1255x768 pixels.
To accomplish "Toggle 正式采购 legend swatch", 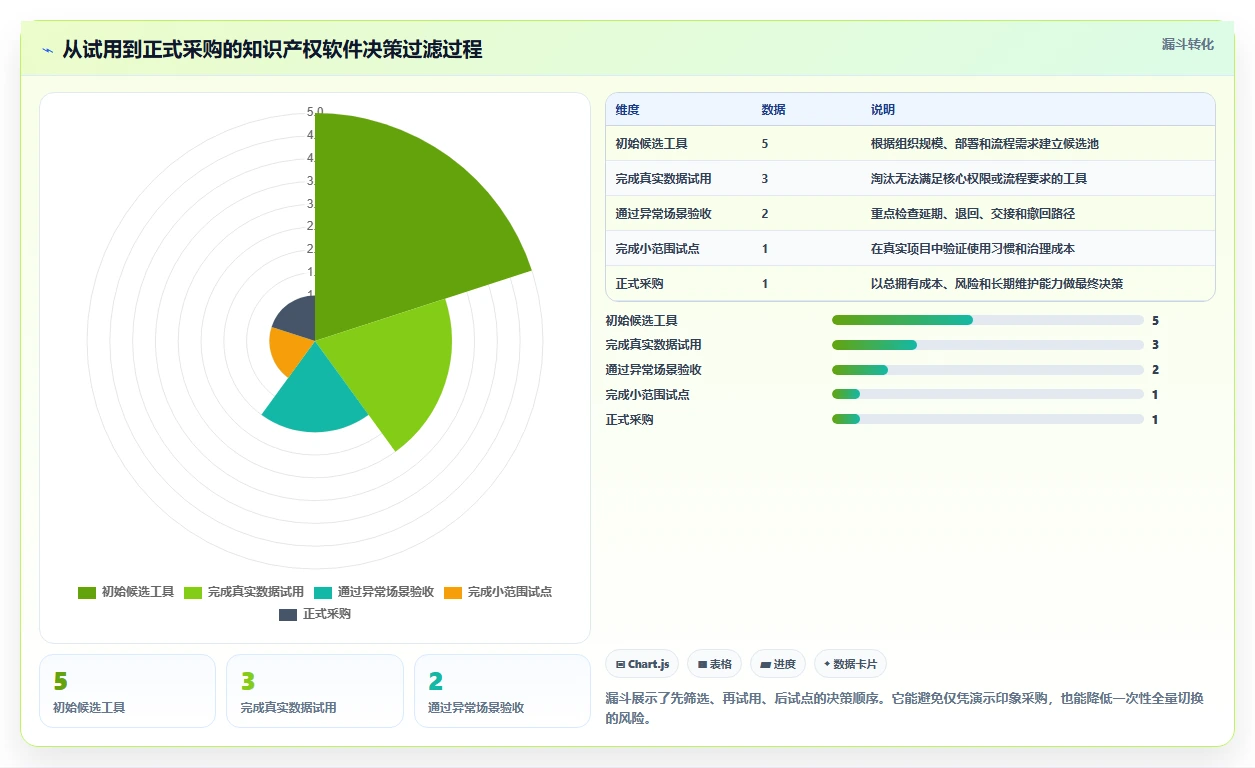I will click(x=288, y=614).
